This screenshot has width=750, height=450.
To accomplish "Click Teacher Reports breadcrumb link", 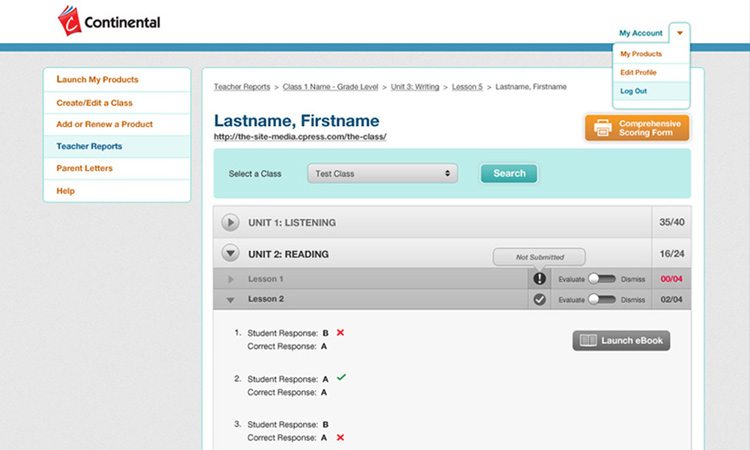I will pyautogui.click(x=242, y=87).
